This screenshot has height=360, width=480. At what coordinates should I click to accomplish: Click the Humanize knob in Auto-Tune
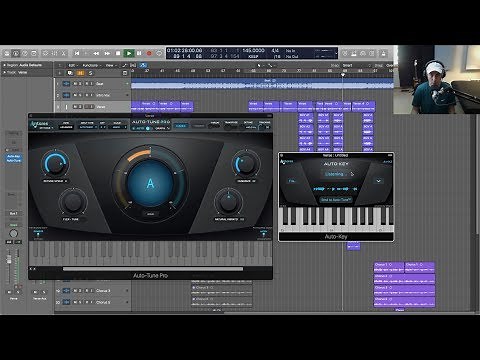click(x=246, y=164)
